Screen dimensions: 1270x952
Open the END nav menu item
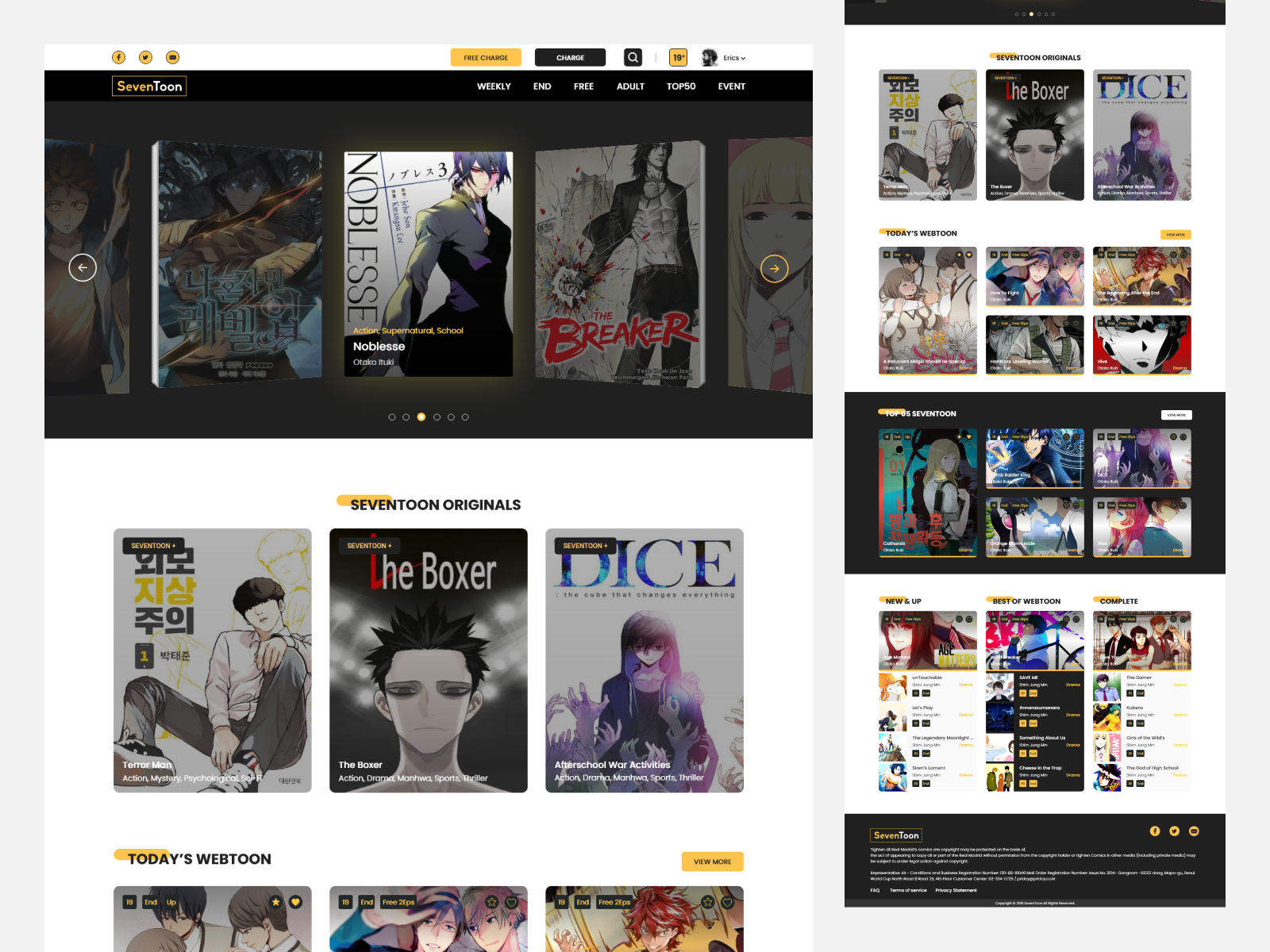pos(542,86)
